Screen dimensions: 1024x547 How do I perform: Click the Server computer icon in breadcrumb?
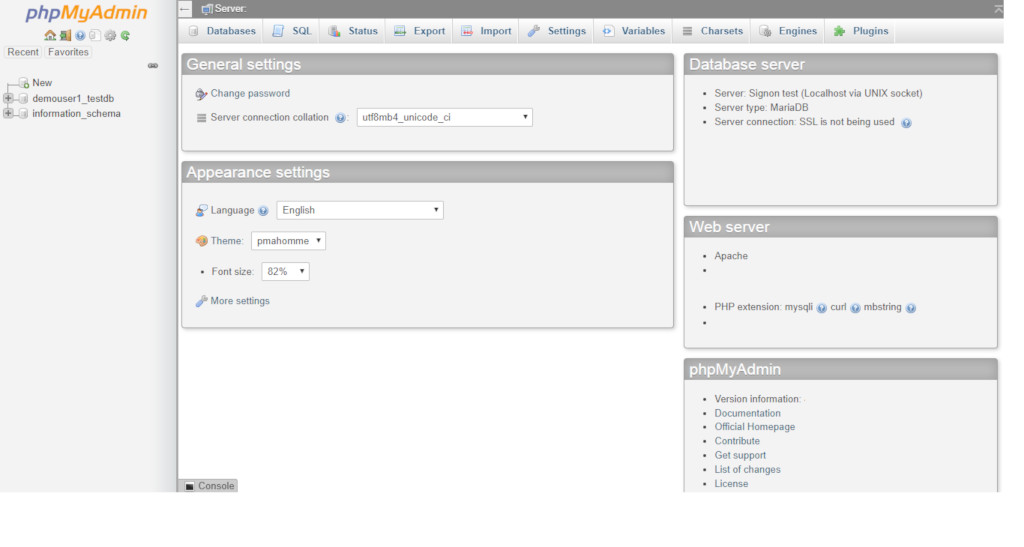(207, 9)
